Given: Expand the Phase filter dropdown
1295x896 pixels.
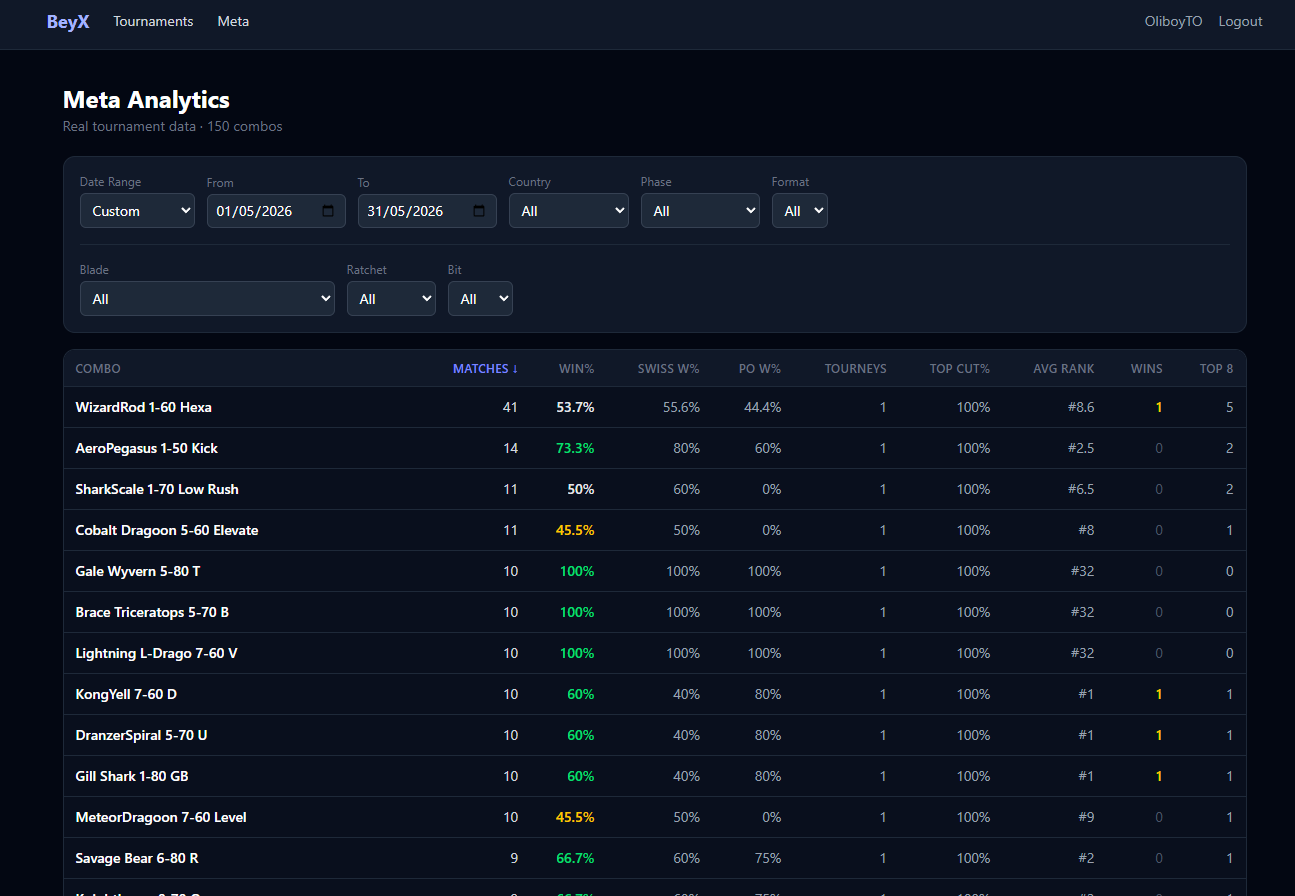Looking at the screenshot, I should pyautogui.click(x=700, y=211).
